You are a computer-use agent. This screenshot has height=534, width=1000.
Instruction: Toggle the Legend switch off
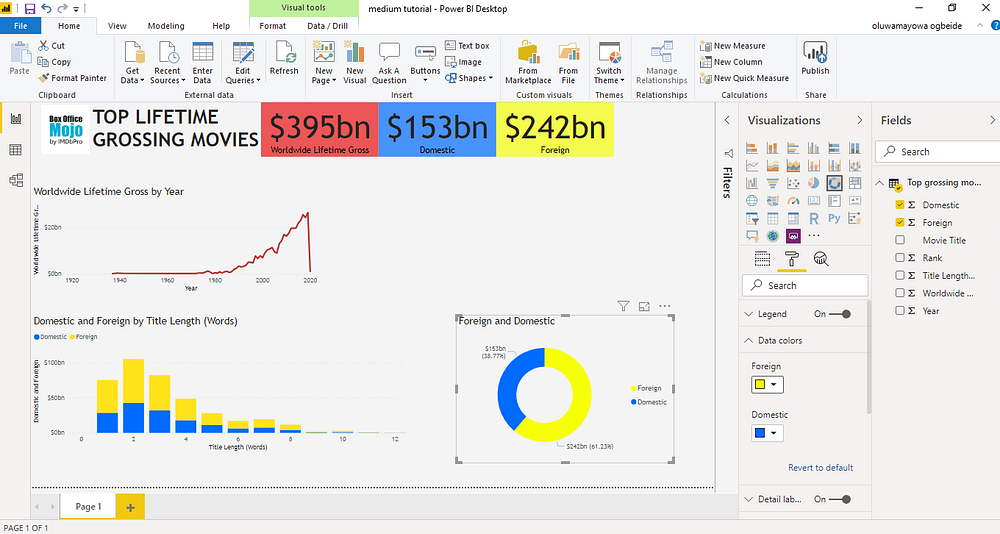[841, 314]
